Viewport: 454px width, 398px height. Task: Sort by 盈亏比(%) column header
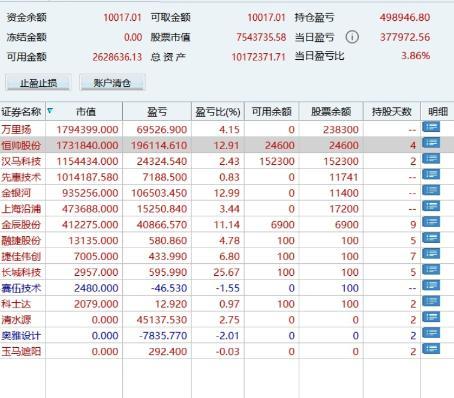coord(218,112)
